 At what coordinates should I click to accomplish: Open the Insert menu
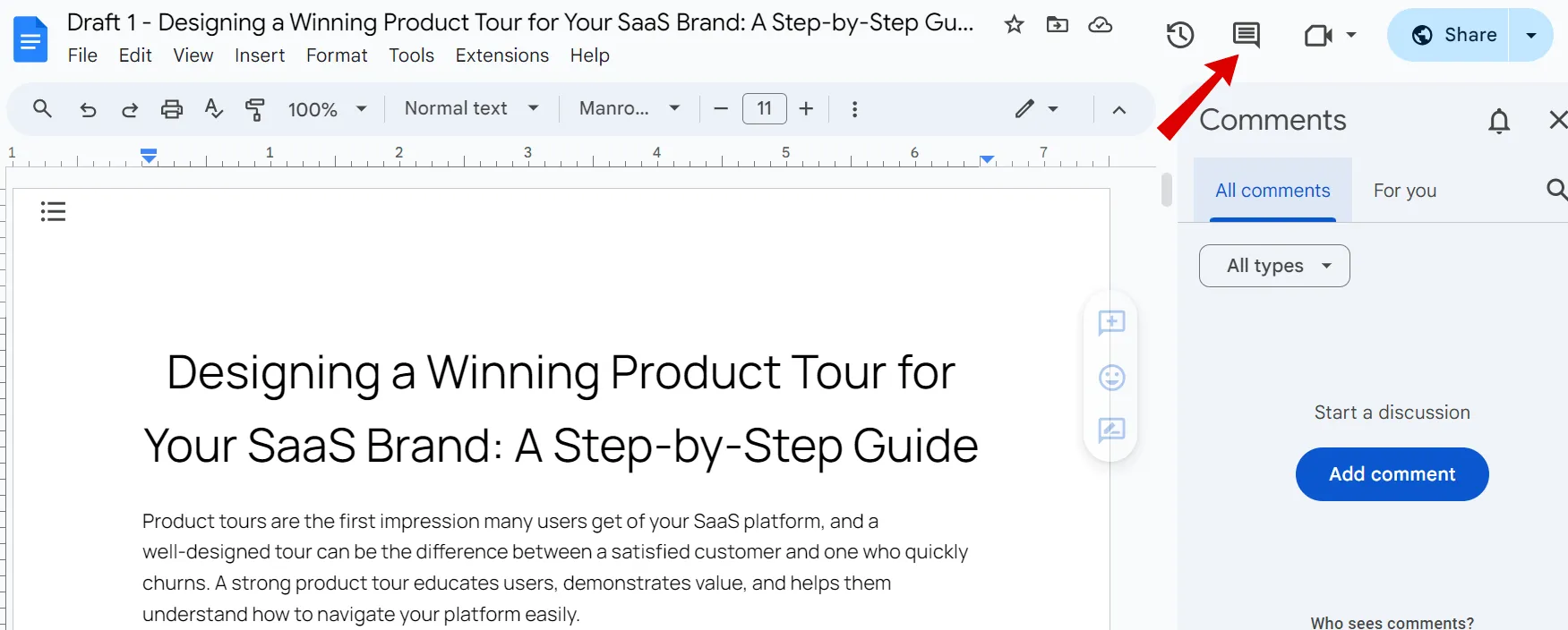[x=260, y=55]
